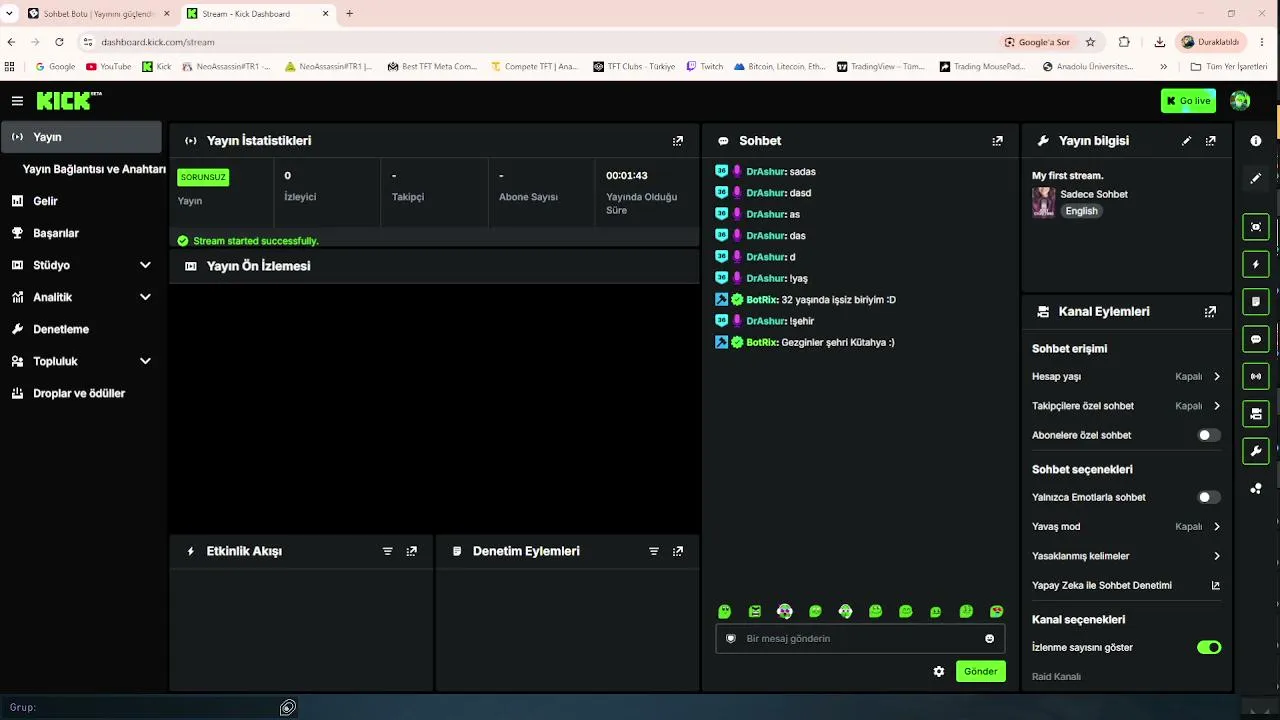The width and height of the screenshot is (1280, 720).
Task: Toggle the wrench widget in the right strip
Action: (1256, 451)
